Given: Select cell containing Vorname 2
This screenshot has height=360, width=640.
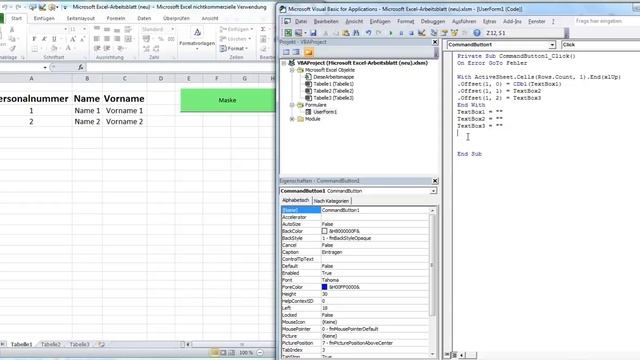Looking at the screenshot, I should tap(124, 122).
